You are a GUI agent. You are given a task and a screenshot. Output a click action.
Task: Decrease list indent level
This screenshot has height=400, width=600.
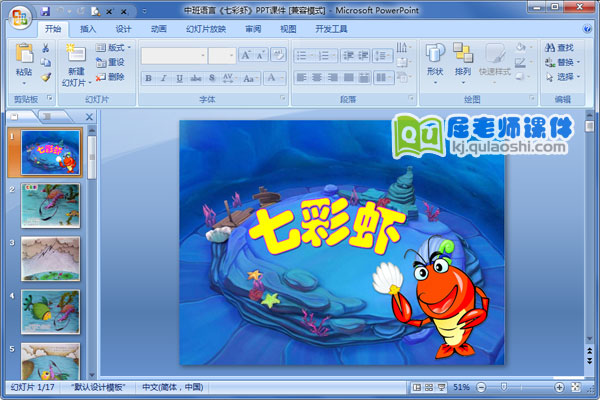click(348, 56)
